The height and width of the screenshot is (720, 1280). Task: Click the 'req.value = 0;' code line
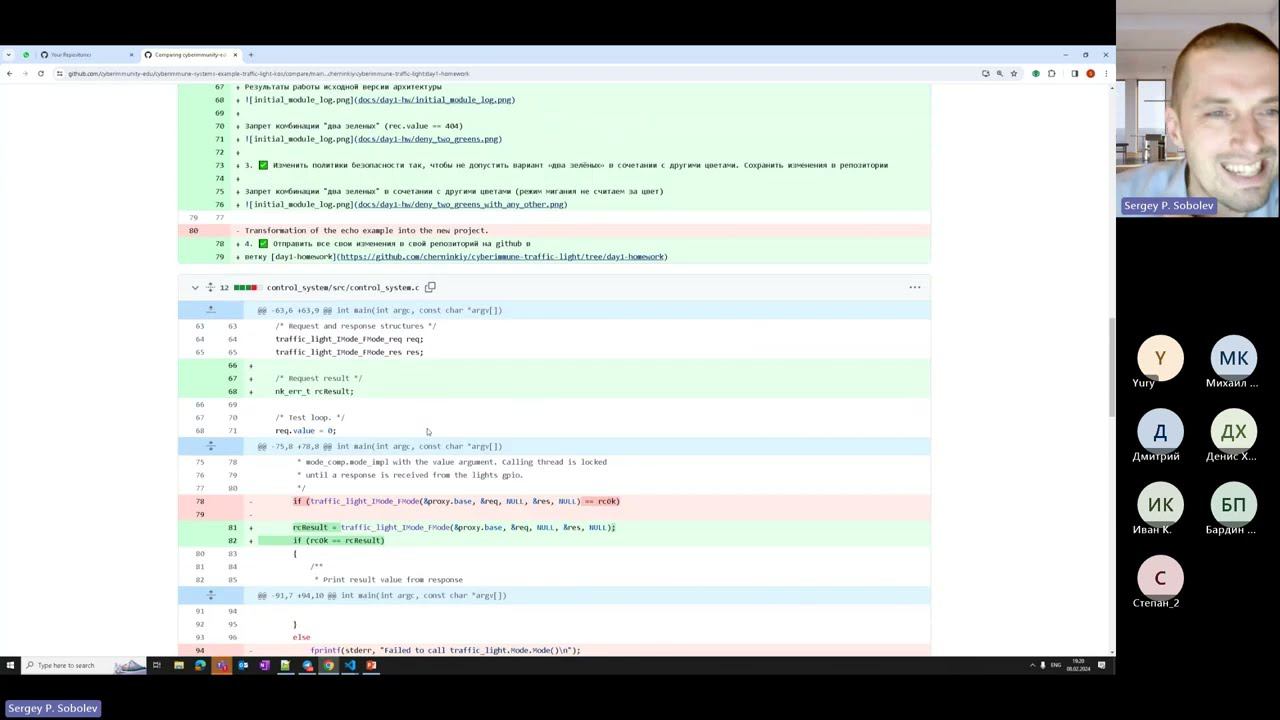554,430
